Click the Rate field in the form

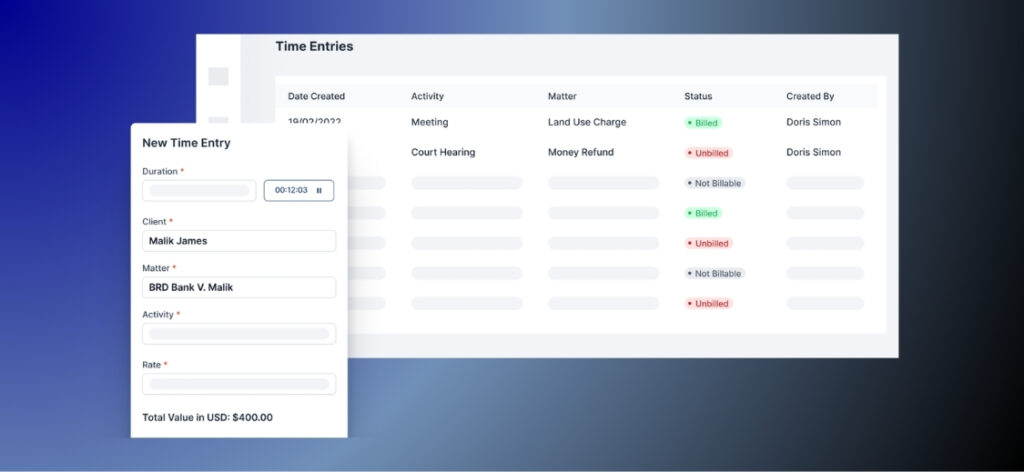[238, 384]
